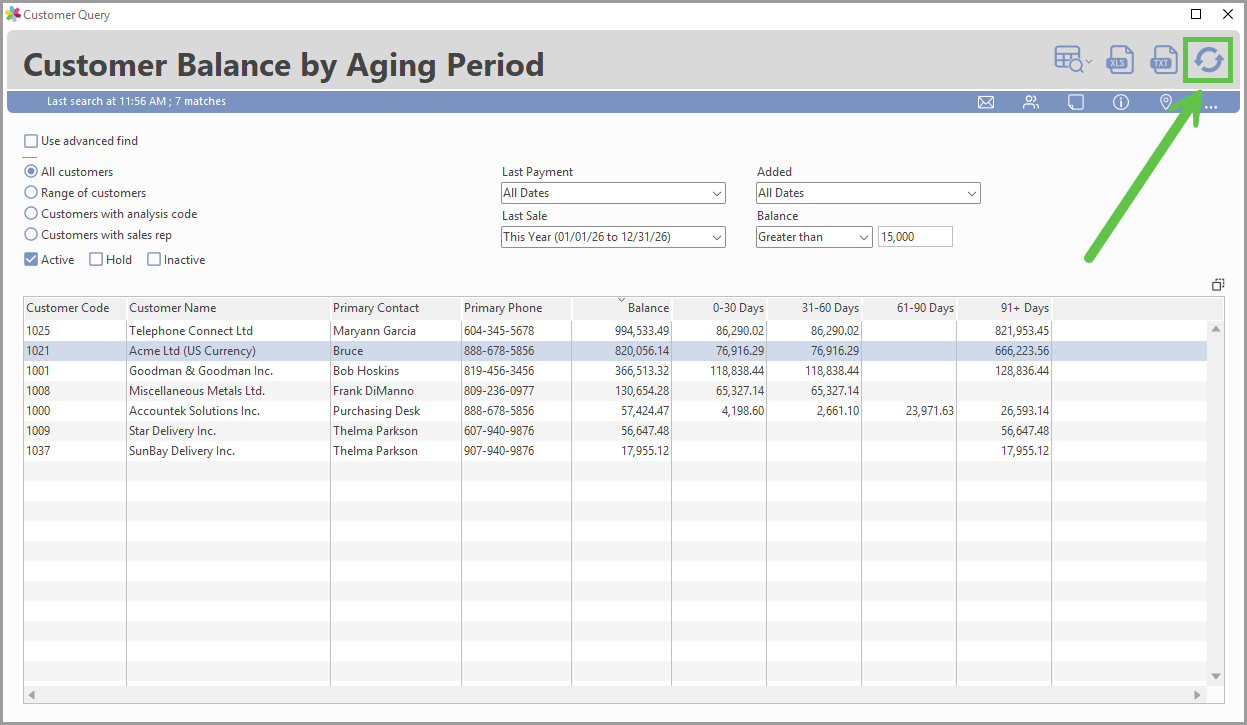Click contact Maryann Garcia cell

point(395,331)
